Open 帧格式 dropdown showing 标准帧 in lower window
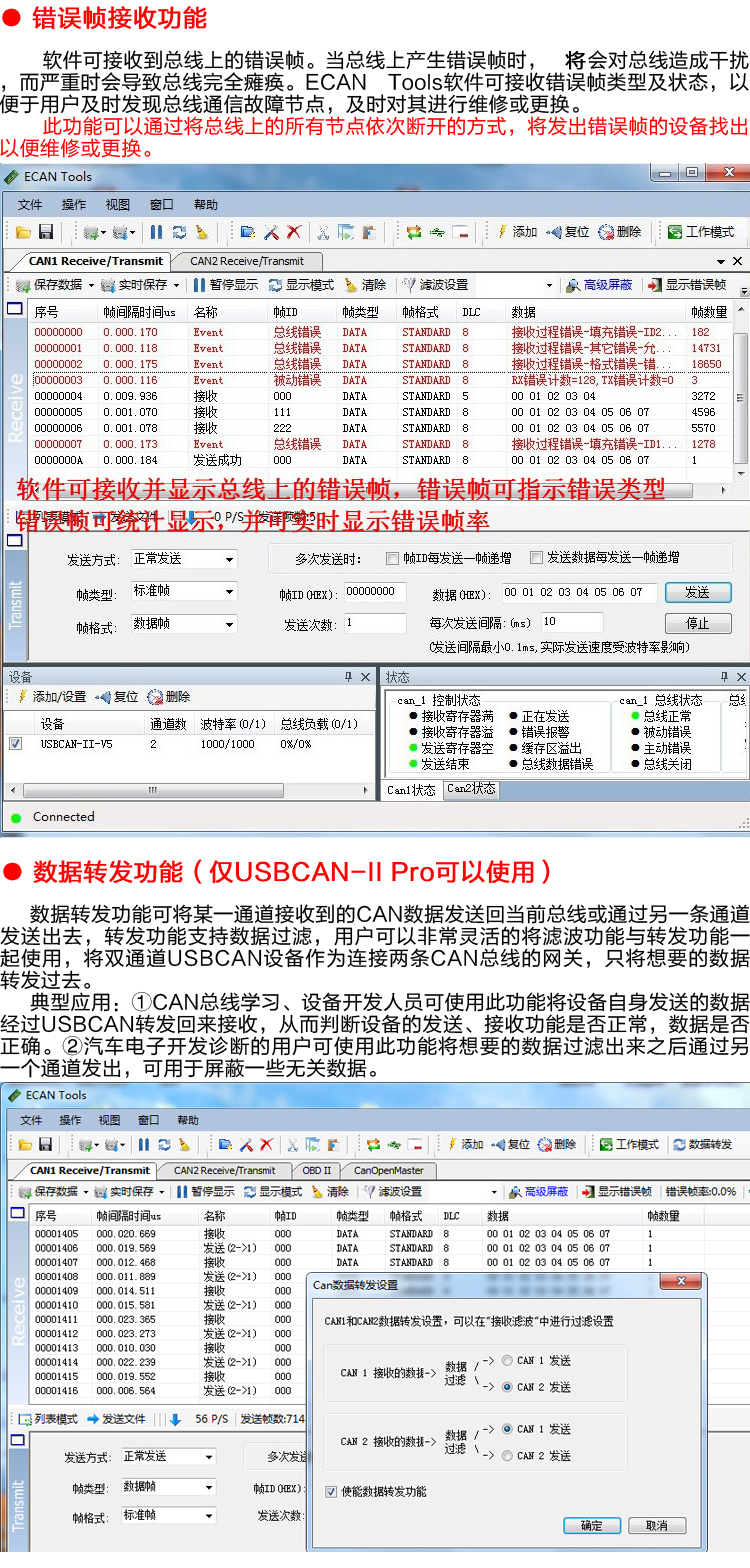750x1568 pixels. coord(168,1516)
